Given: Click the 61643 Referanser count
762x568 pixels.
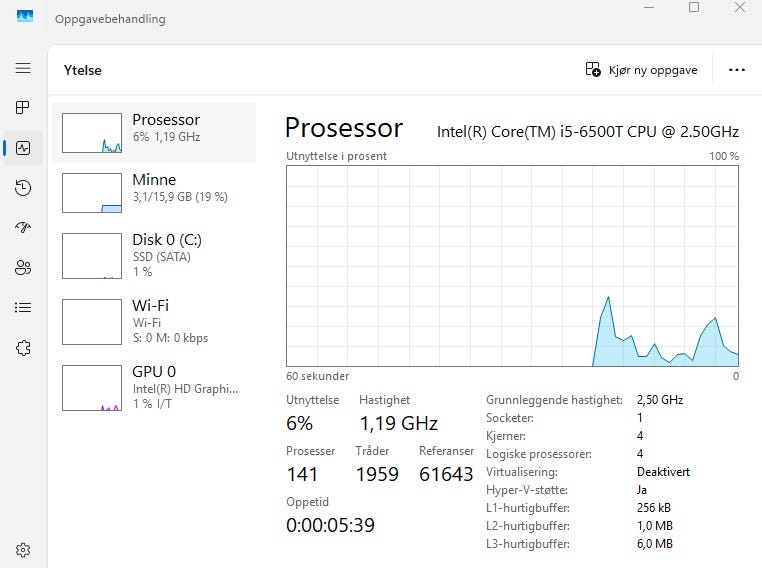Looking at the screenshot, I should click(x=446, y=474).
